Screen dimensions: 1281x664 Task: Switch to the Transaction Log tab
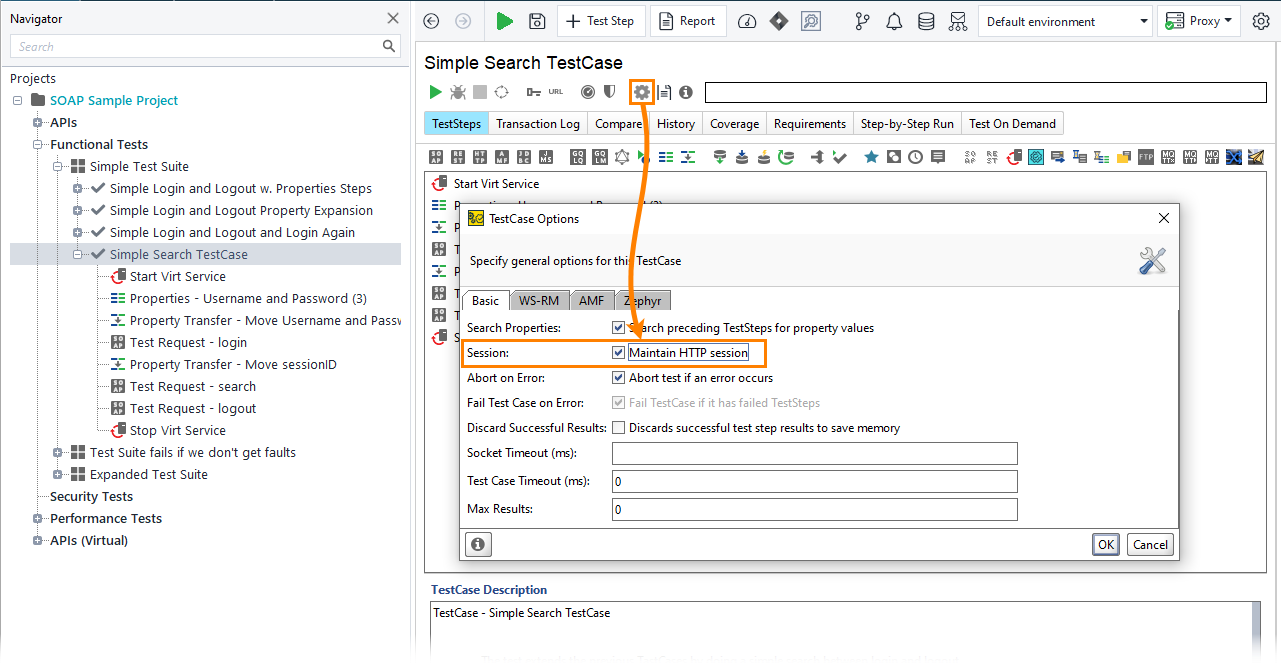click(x=537, y=123)
